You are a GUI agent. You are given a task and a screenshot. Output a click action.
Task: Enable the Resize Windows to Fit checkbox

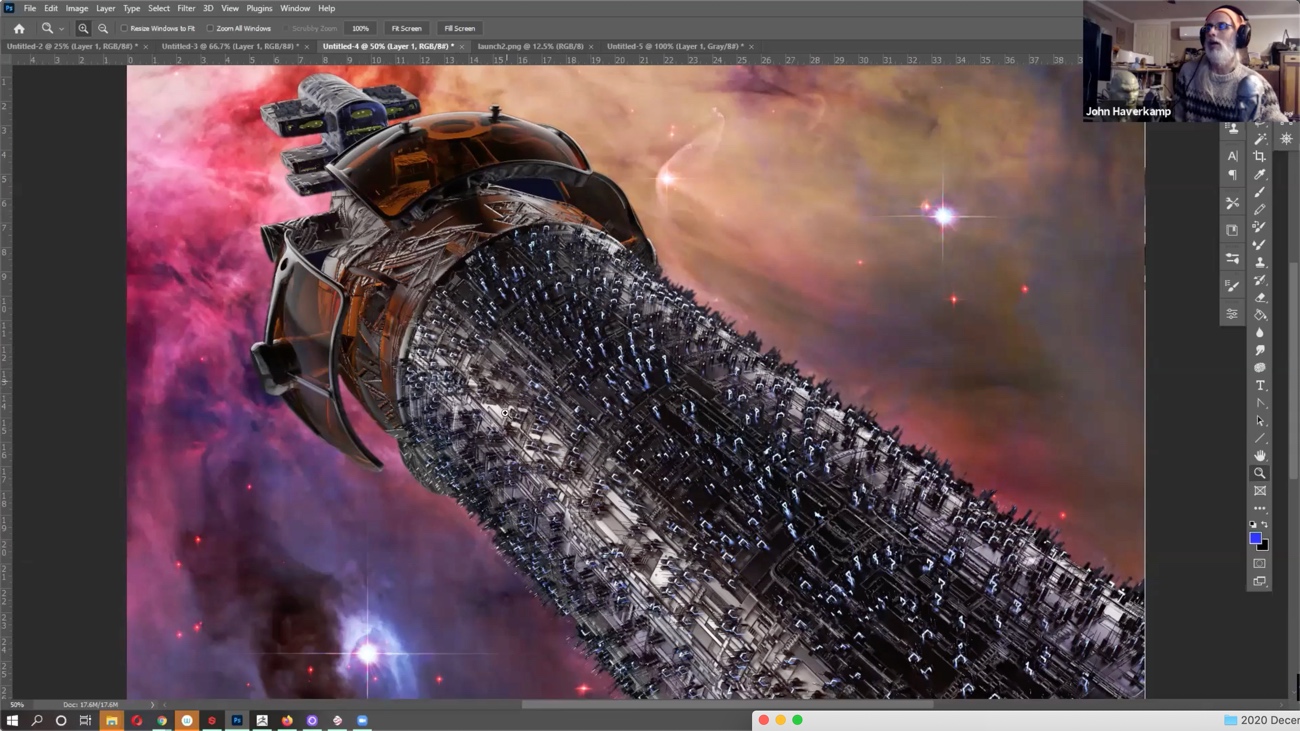125,28
